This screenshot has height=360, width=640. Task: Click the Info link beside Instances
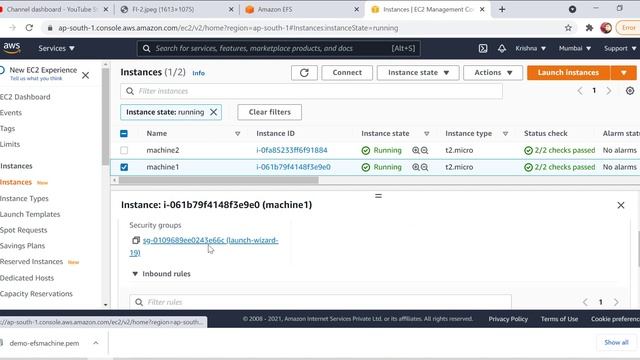coord(198,73)
